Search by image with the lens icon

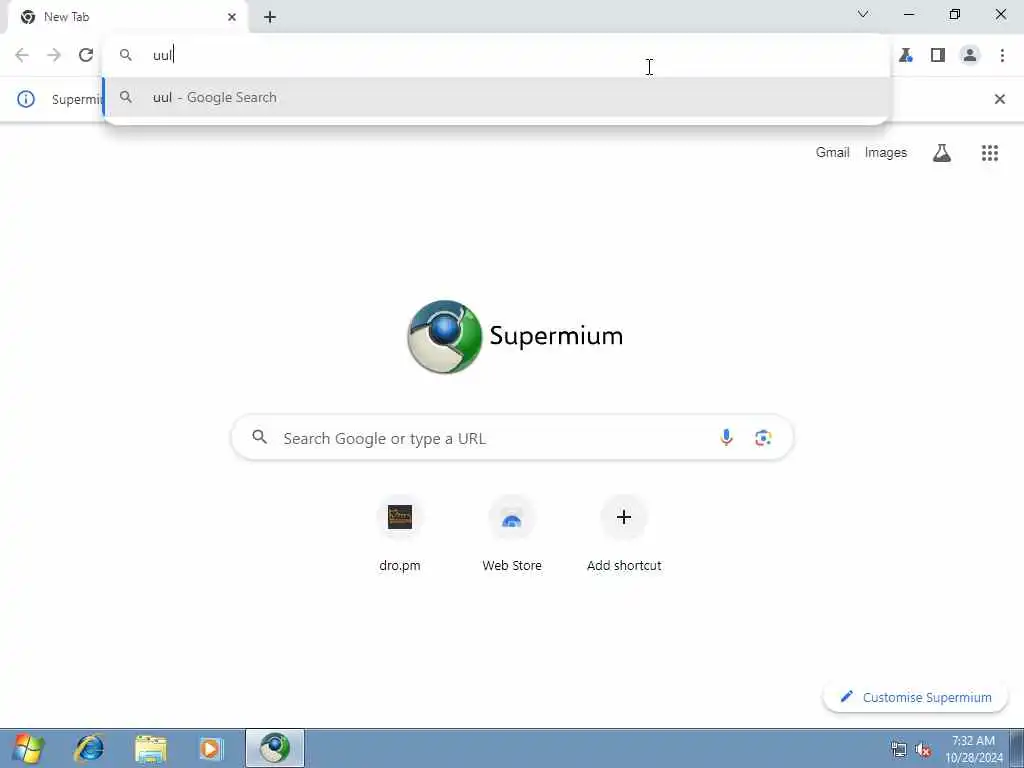click(x=763, y=438)
